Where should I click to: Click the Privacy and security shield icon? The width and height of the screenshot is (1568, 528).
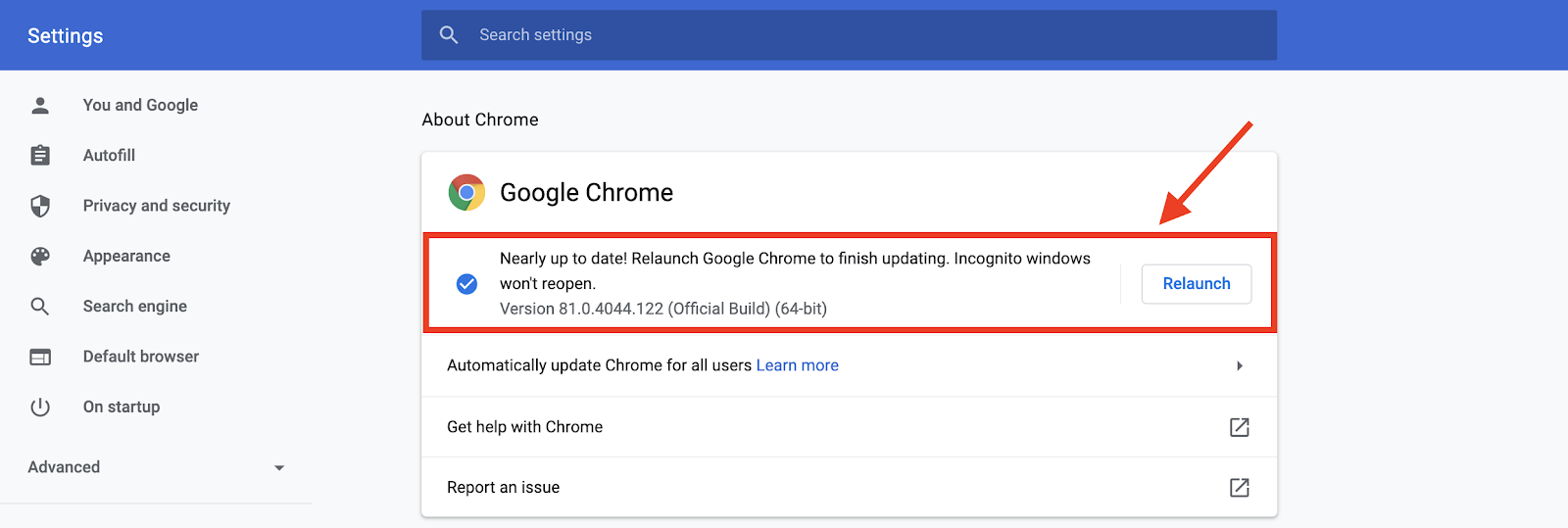pos(40,206)
